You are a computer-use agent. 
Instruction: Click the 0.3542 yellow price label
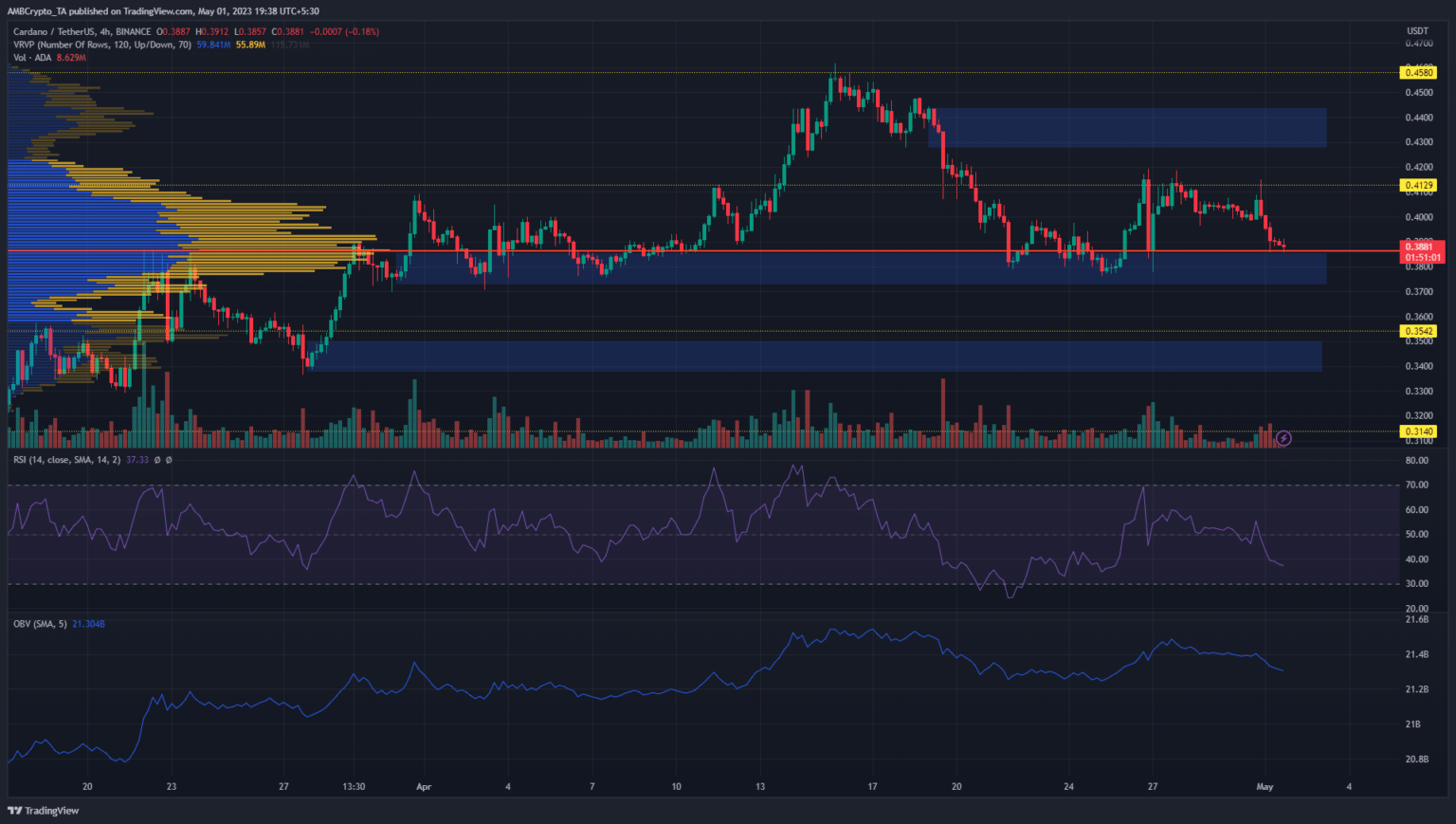[x=1418, y=332]
